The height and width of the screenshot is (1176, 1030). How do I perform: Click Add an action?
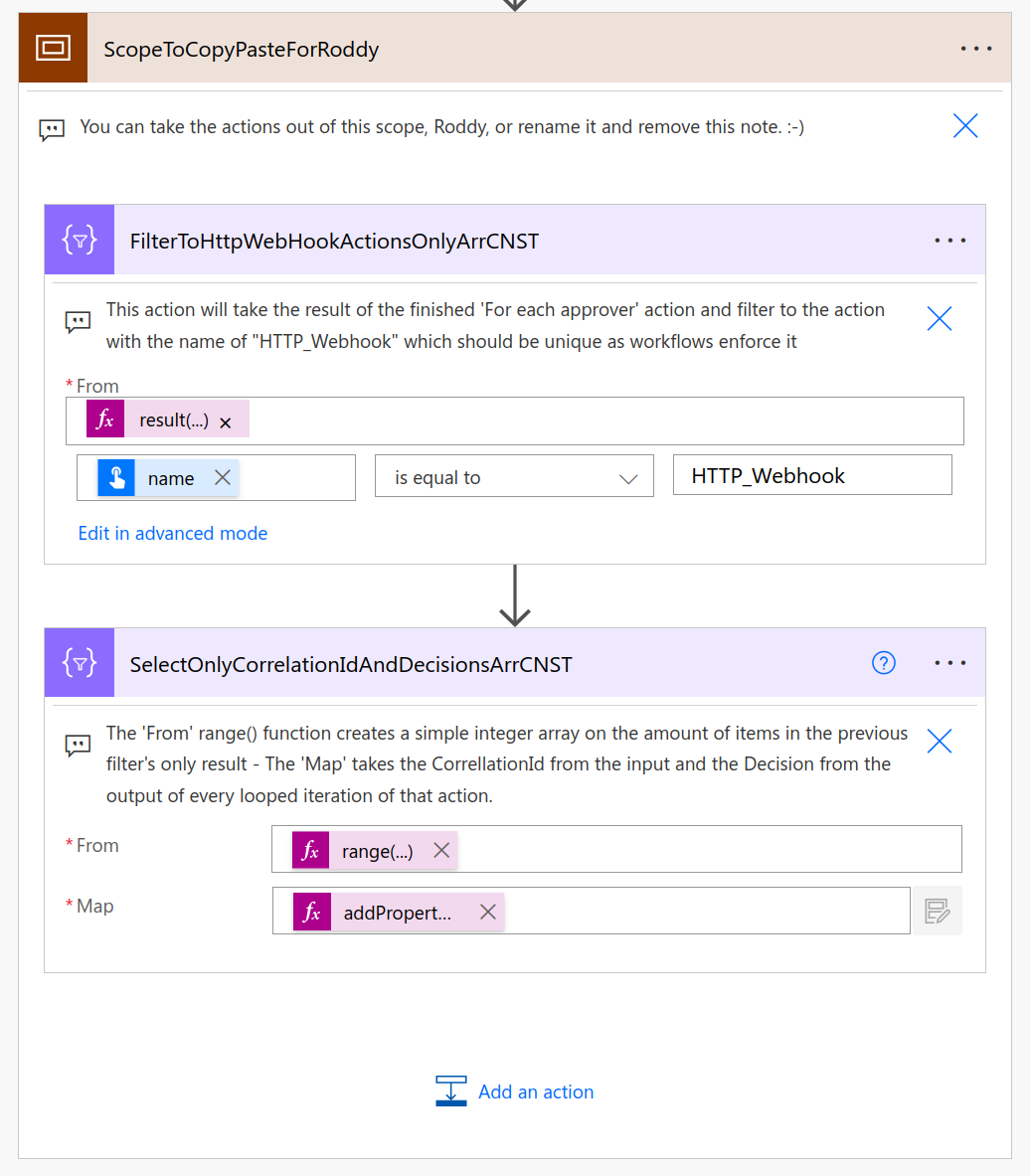pos(535,1091)
